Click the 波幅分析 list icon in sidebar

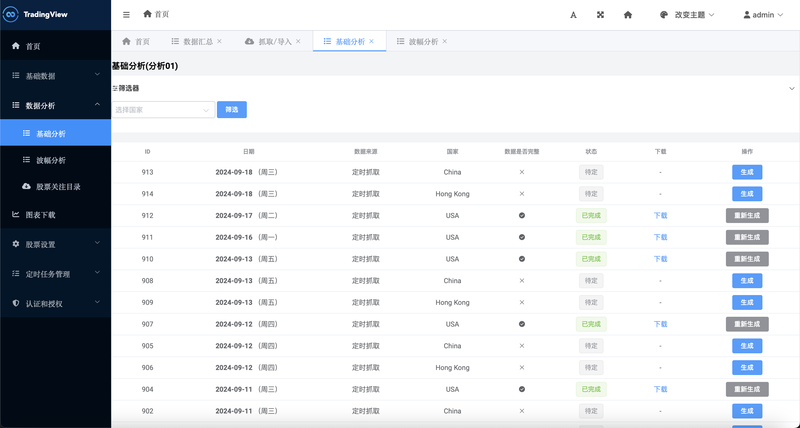27,160
